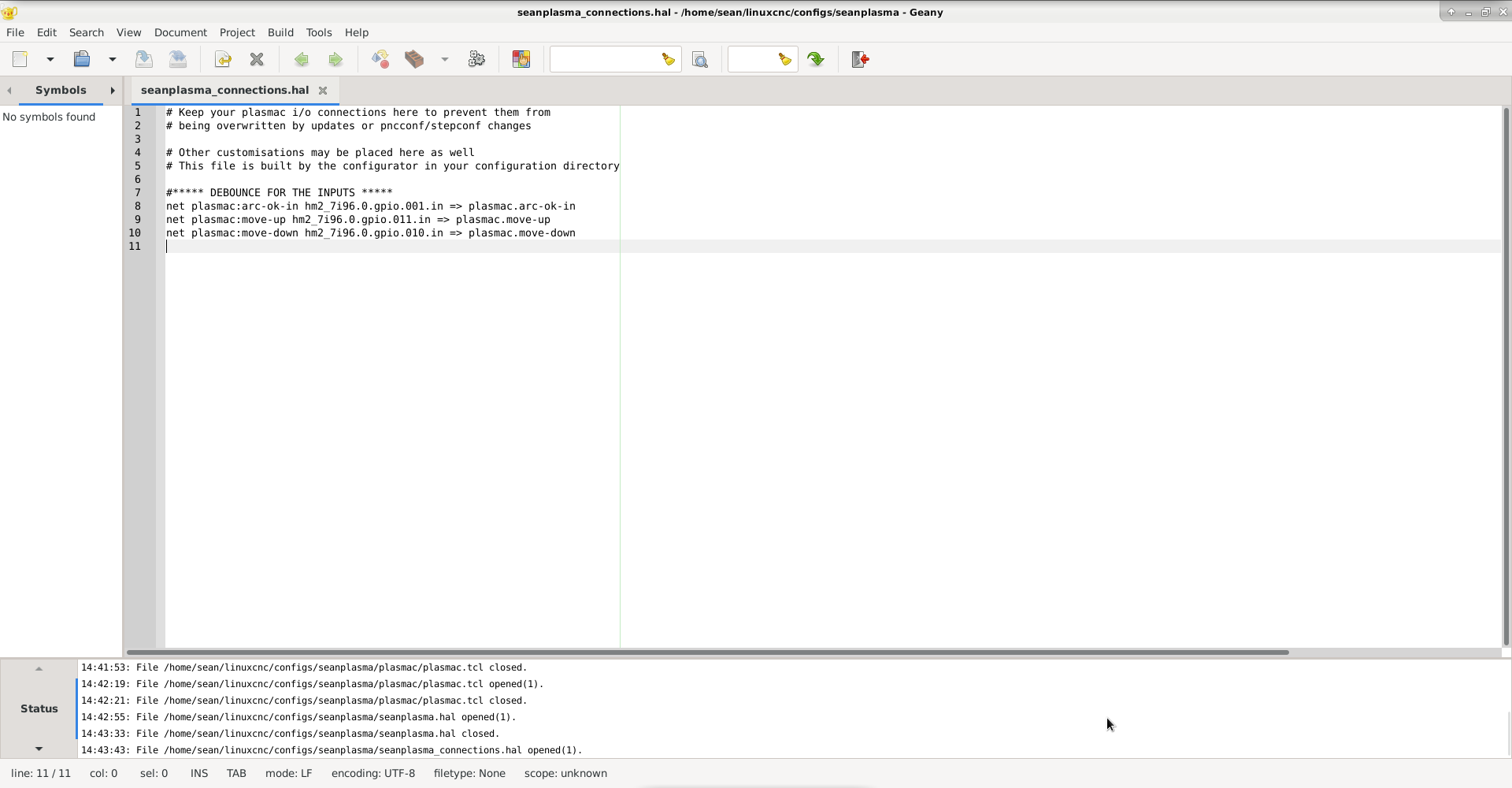The image size is (1512, 788).
Task: Open build actions dropdown arrow
Action: (x=445, y=59)
